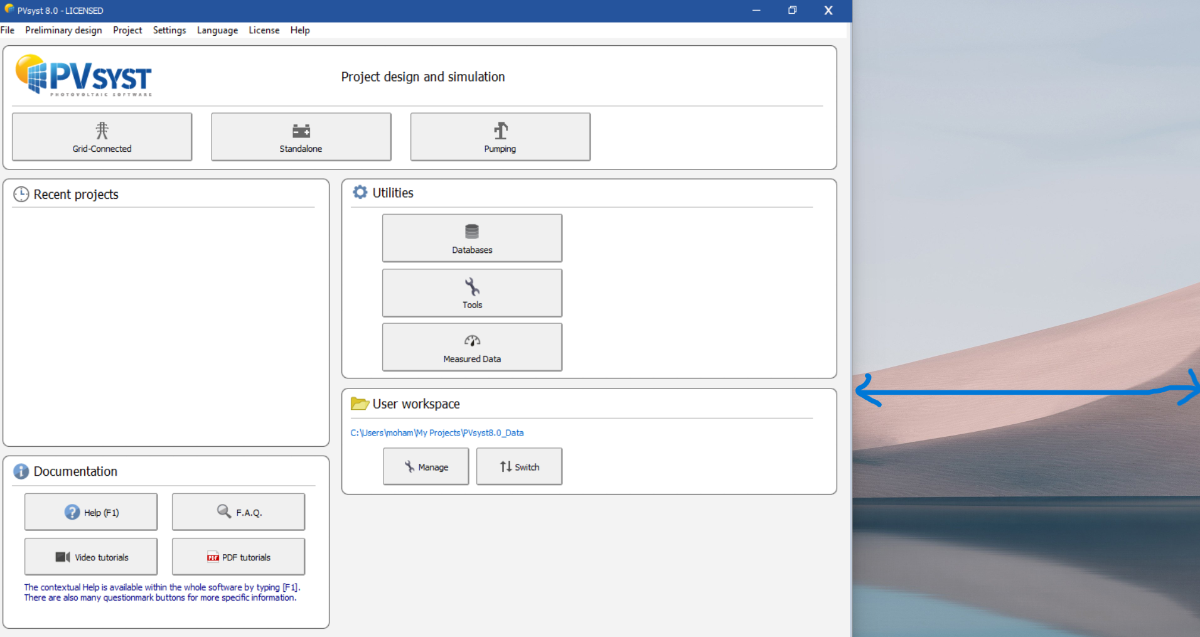Open Video tutorials
1200x637 pixels.
[91, 557]
